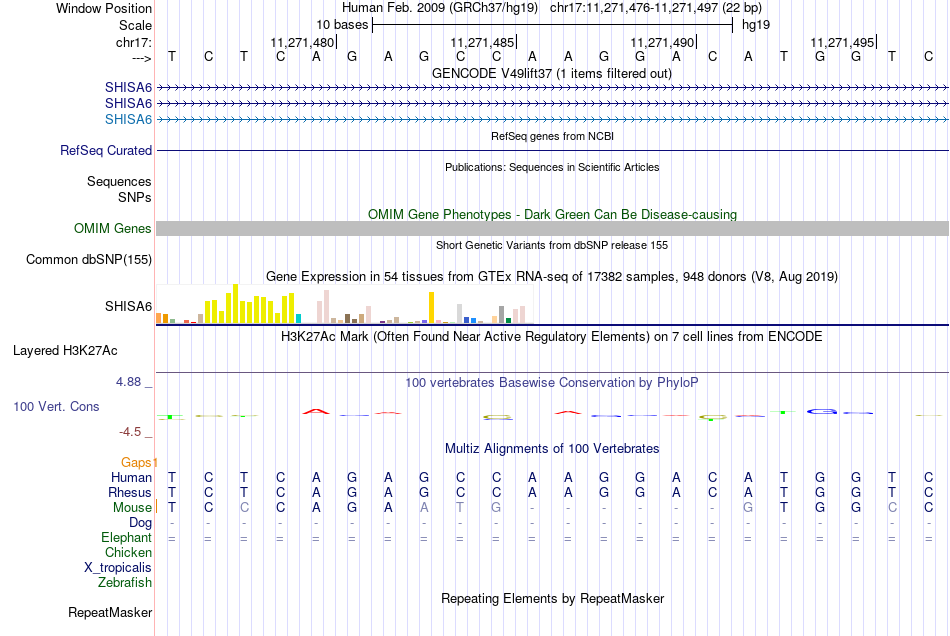Select the Elephant alignment row label
The image size is (950, 636).
coord(126,537)
